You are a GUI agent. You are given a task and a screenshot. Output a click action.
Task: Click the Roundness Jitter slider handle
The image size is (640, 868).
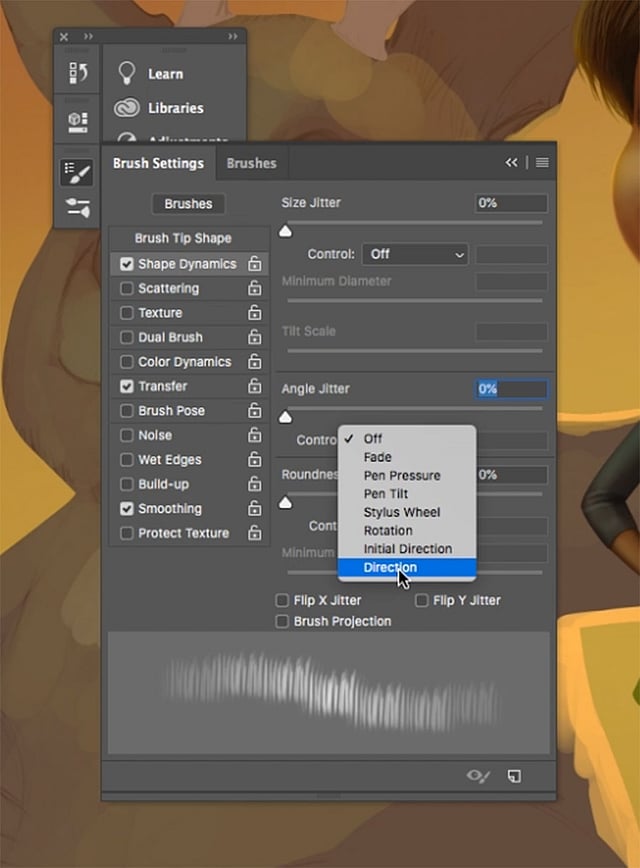(285, 502)
